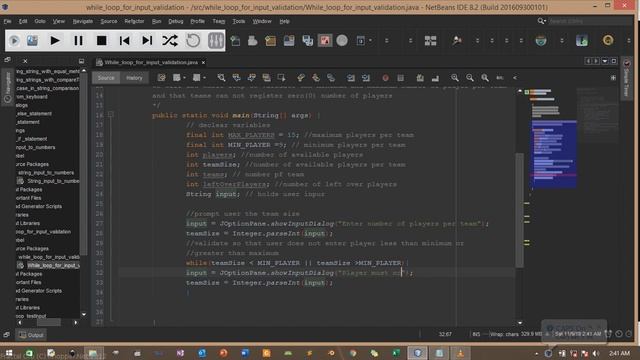This screenshot has width=640, height=360.
Task: Click the shift line left icon
Action: [351, 78]
